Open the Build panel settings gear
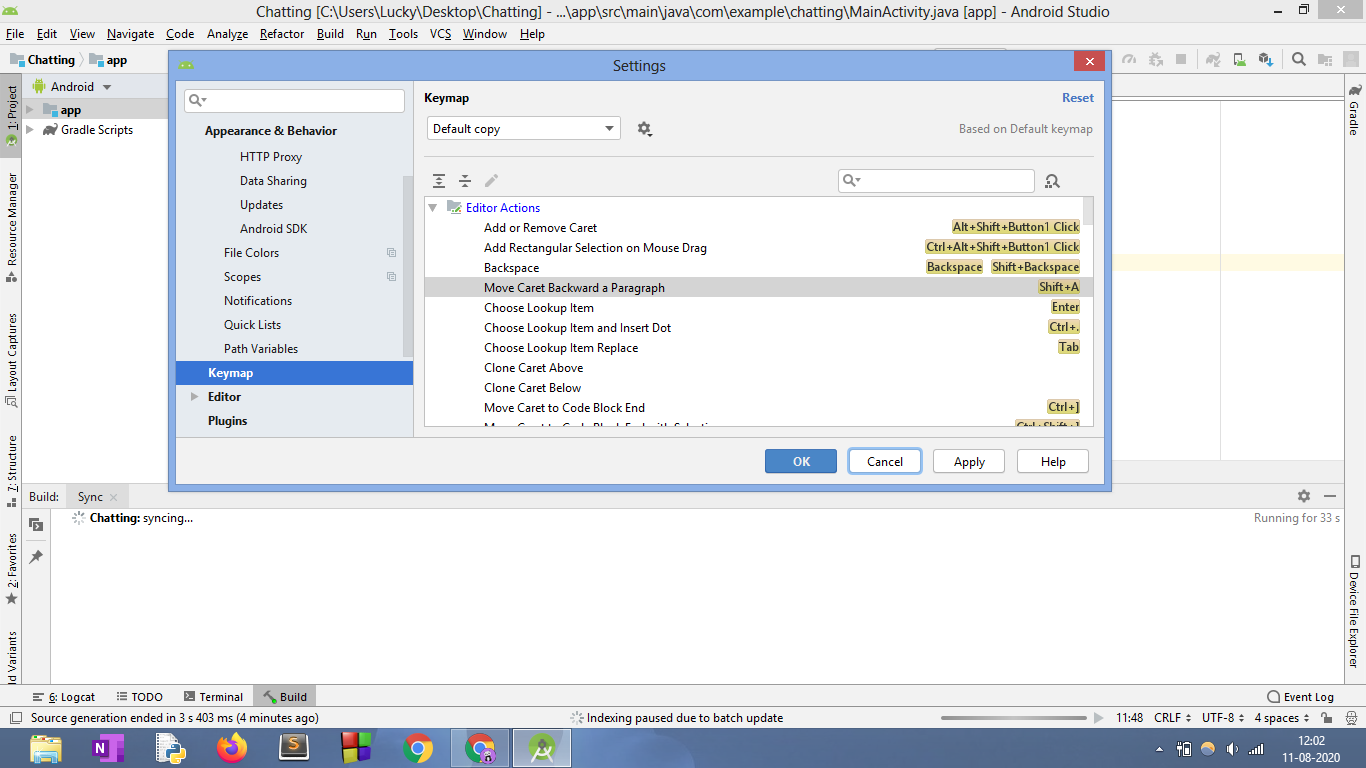 (x=1304, y=496)
